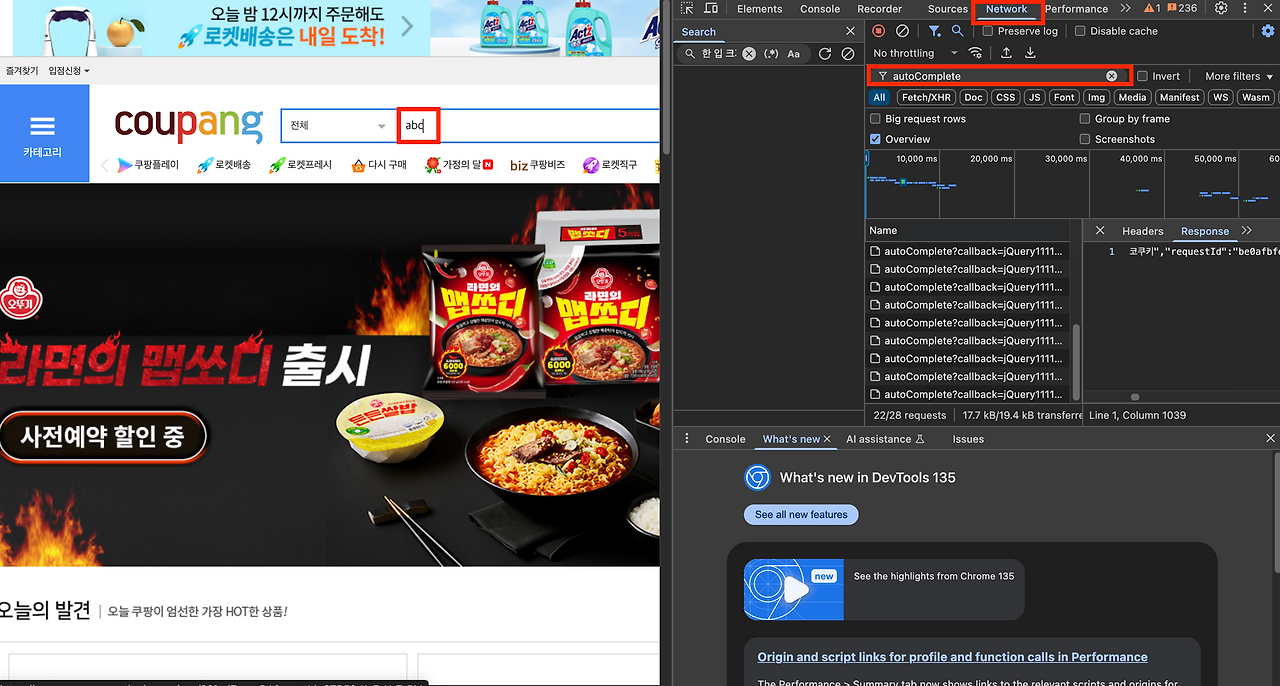
Task: Clear the network log
Action: point(902,31)
